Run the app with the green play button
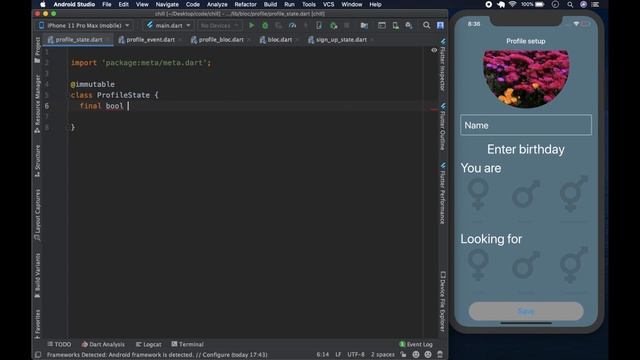640x360 pixels. coord(251,25)
